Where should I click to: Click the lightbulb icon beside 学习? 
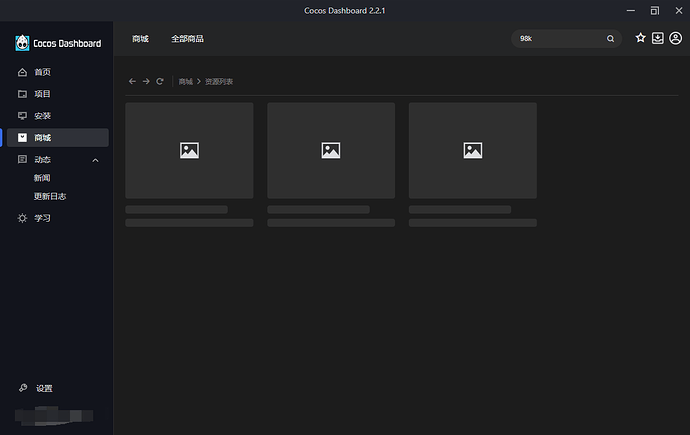click(22, 218)
